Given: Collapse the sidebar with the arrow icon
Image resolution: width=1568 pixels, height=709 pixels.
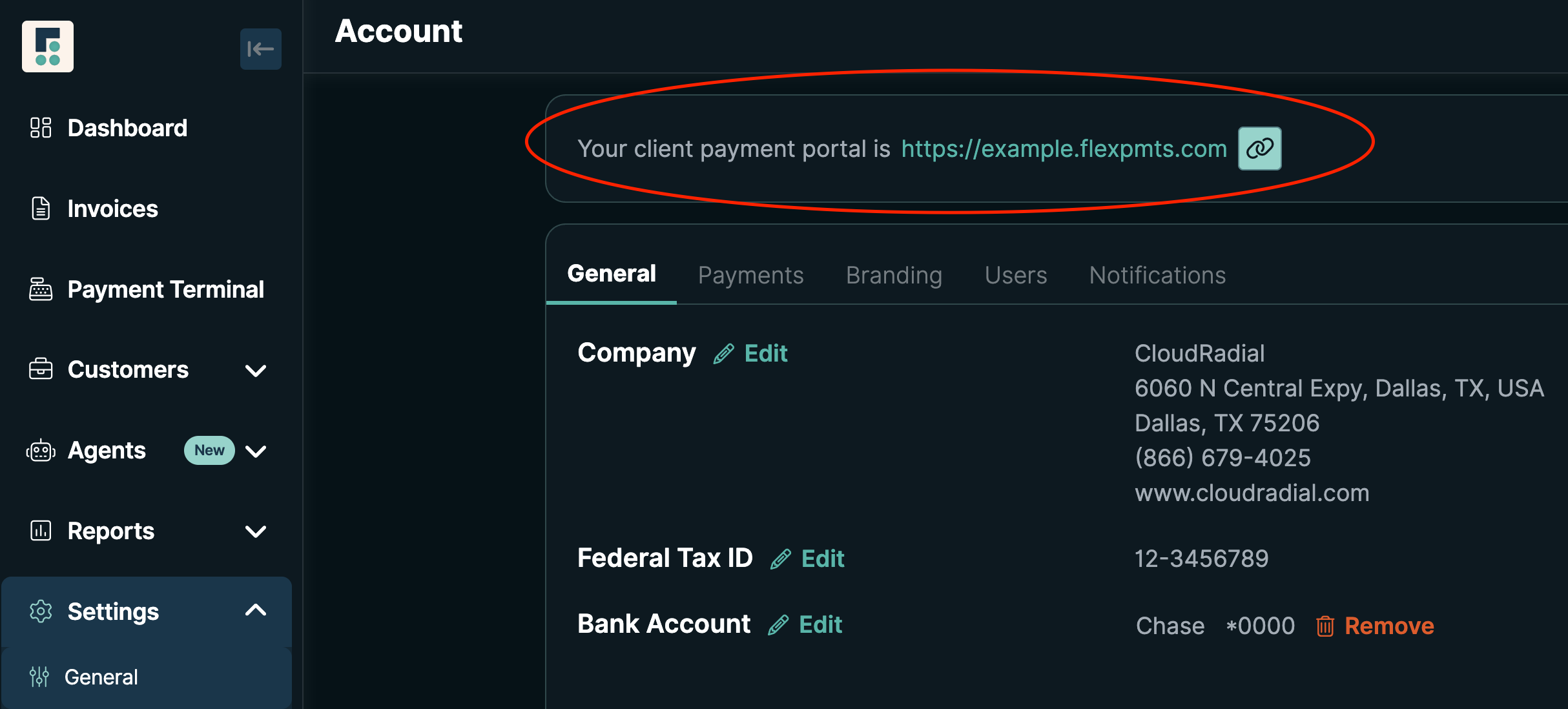Looking at the screenshot, I should click(260, 49).
